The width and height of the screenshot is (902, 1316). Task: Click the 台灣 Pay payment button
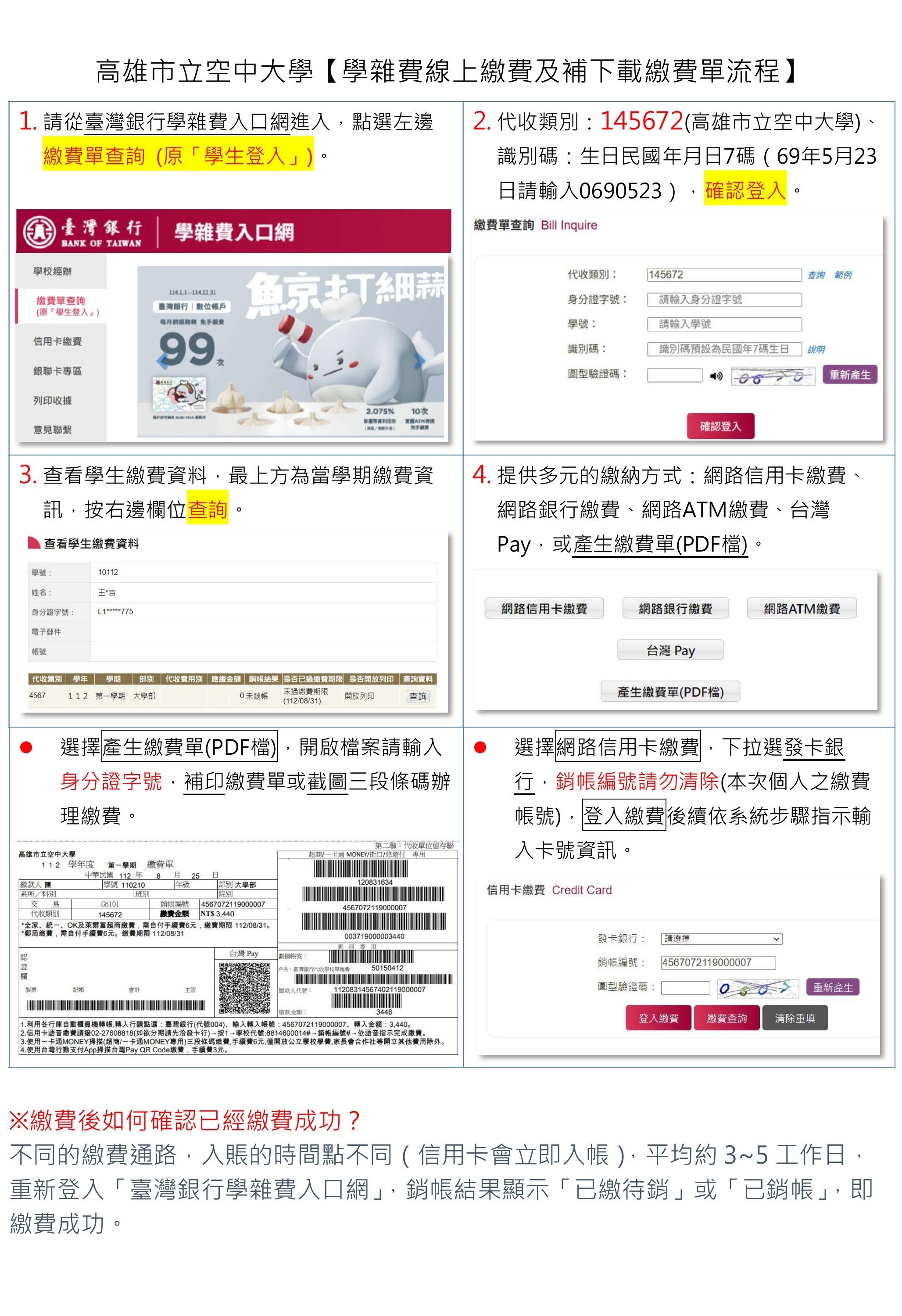pyautogui.click(x=670, y=650)
